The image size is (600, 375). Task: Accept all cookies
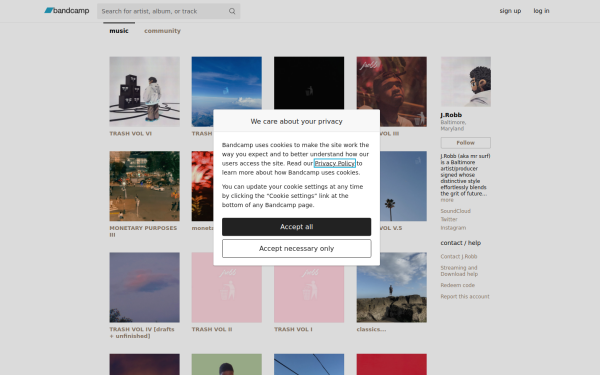(x=296, y=227)
